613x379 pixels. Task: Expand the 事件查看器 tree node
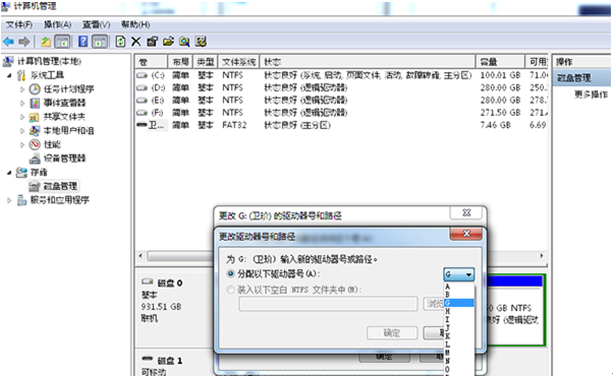click(22, 103)
